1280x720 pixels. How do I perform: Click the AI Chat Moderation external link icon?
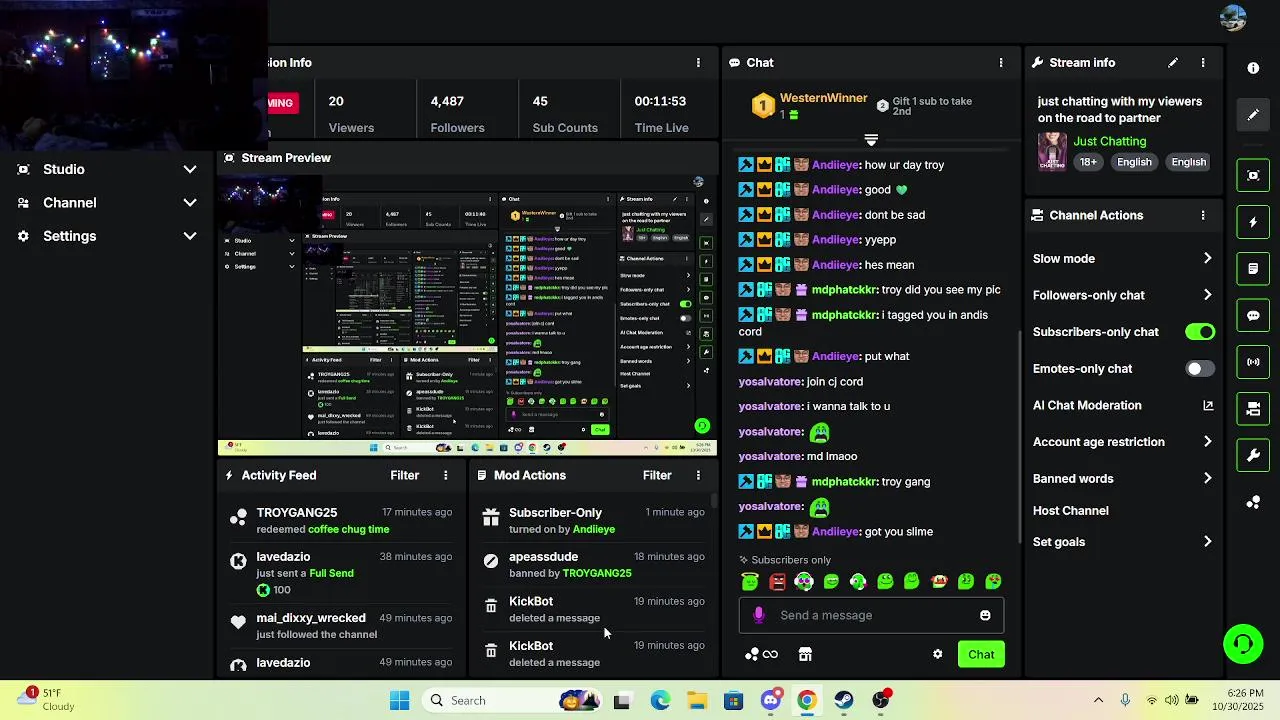click(1208, 405)
